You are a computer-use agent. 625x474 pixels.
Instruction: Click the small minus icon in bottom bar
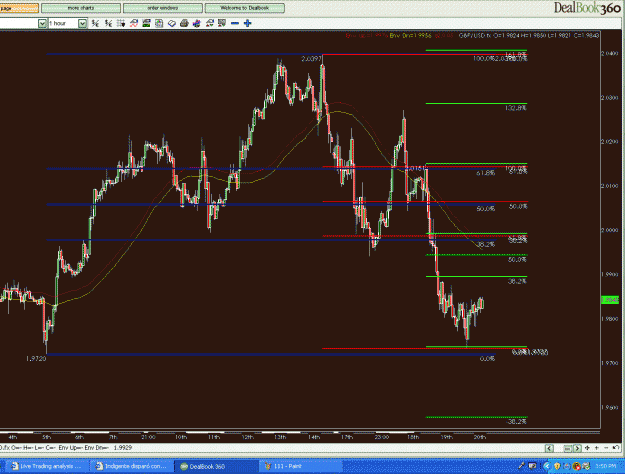point(606,448)
